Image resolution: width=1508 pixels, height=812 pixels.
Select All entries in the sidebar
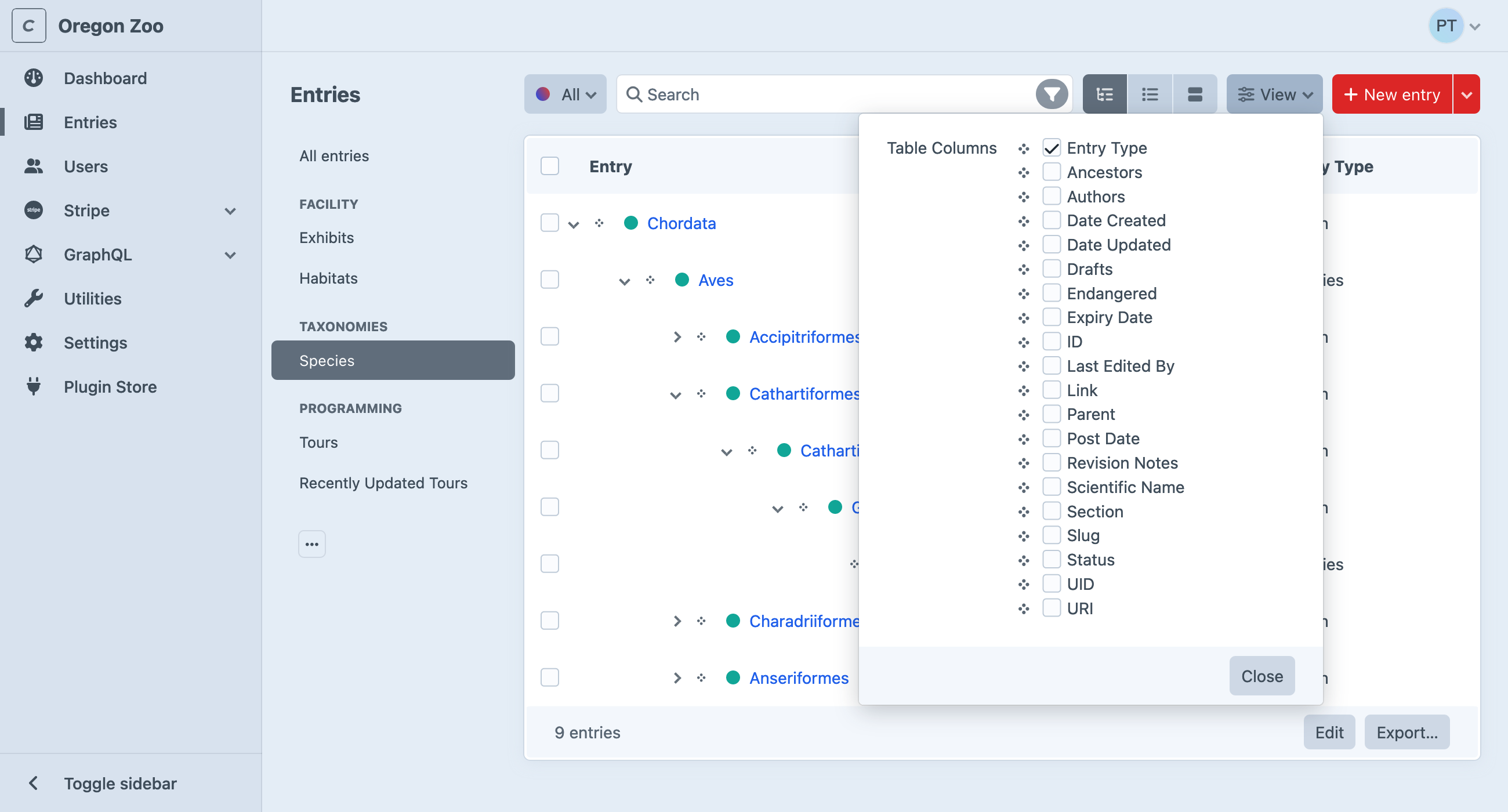point(334,155)
